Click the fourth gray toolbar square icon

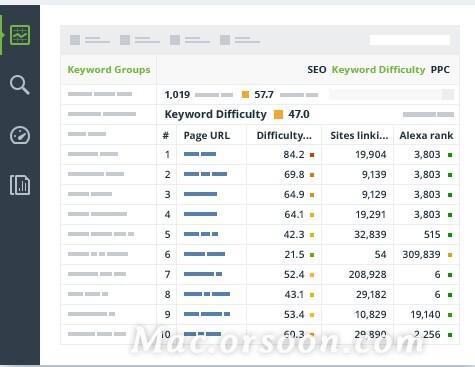click(225, 40)
